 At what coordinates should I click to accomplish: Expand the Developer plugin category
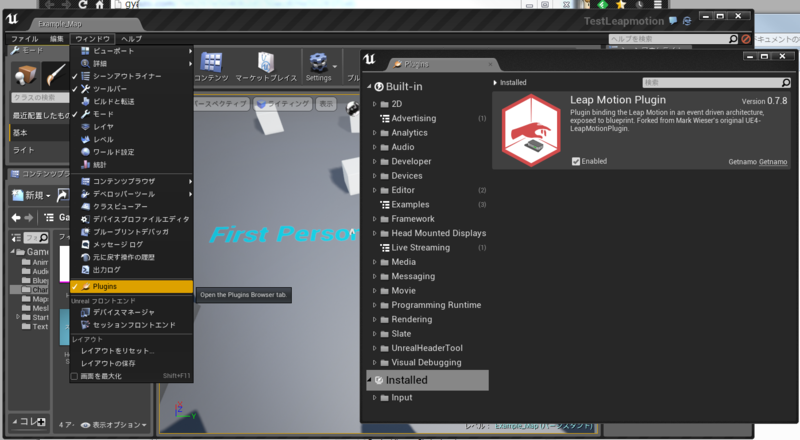[374, 161]
